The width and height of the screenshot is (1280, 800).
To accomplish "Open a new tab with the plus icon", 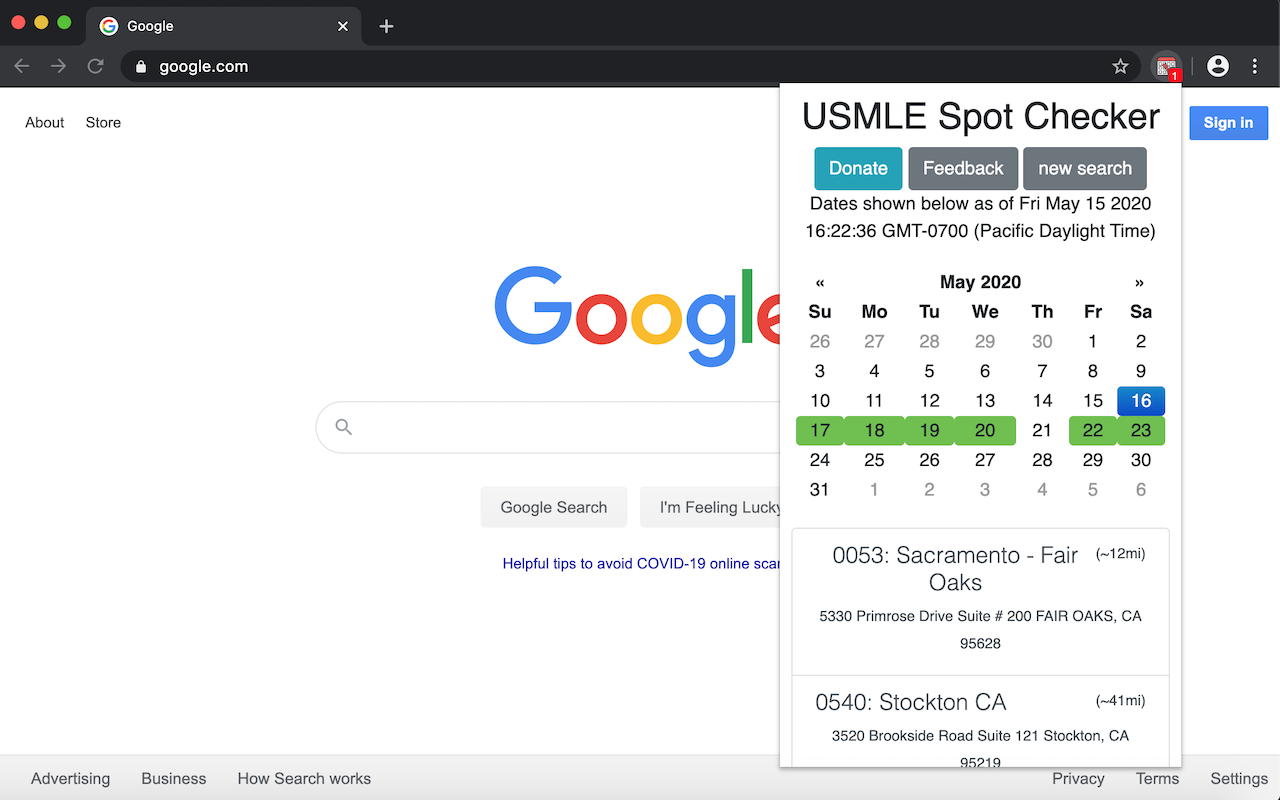I will click(387, 26).
